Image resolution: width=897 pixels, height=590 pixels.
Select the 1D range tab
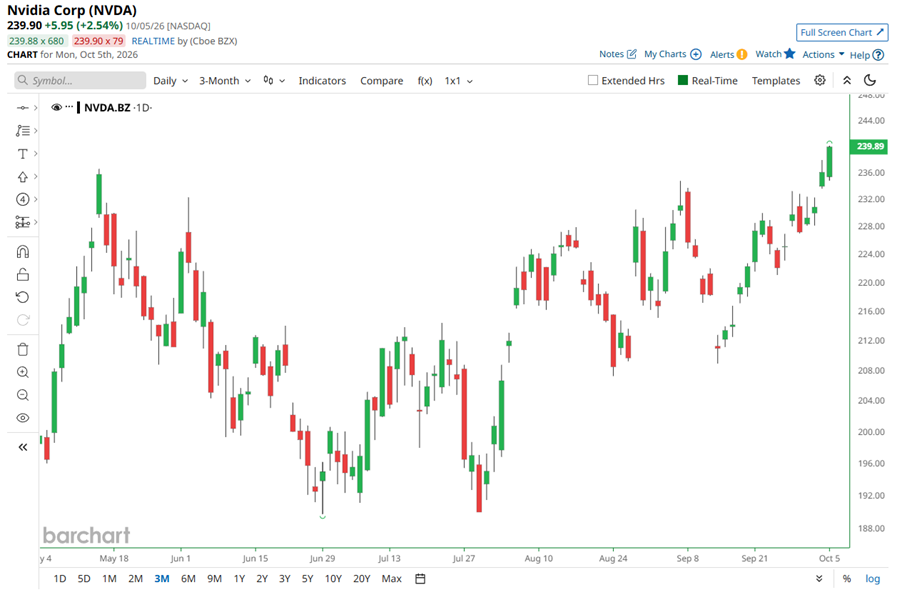59,579
